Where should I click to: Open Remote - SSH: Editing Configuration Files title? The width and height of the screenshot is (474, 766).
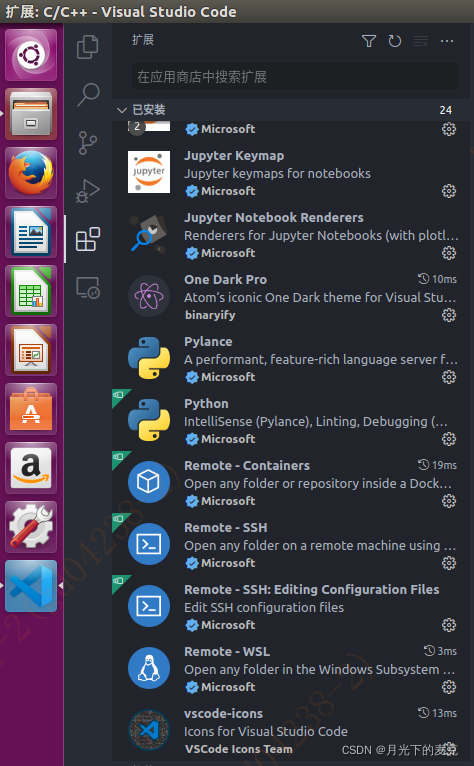click(312, 590)
